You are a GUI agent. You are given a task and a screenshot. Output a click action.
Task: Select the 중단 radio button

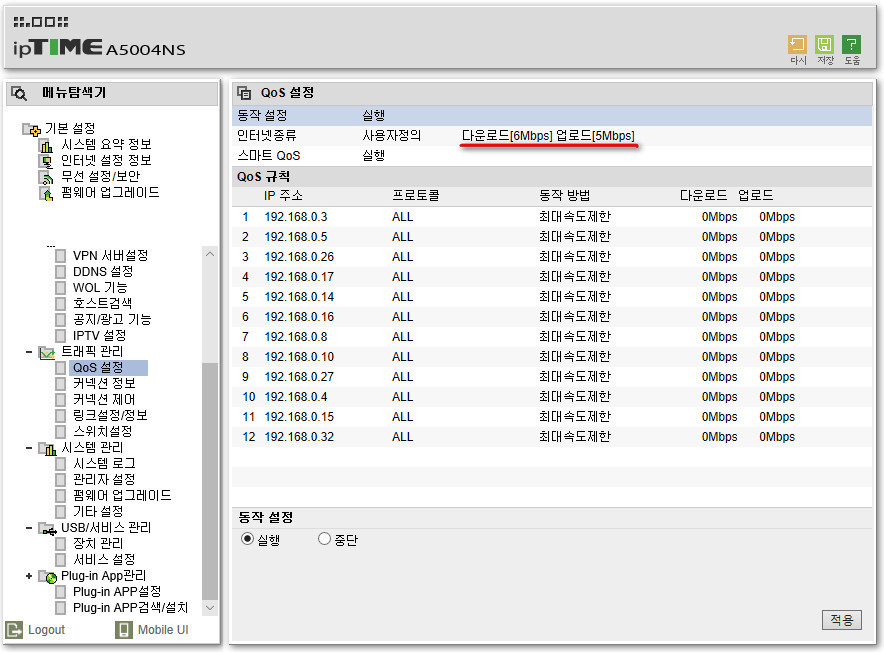click(324, 539)
